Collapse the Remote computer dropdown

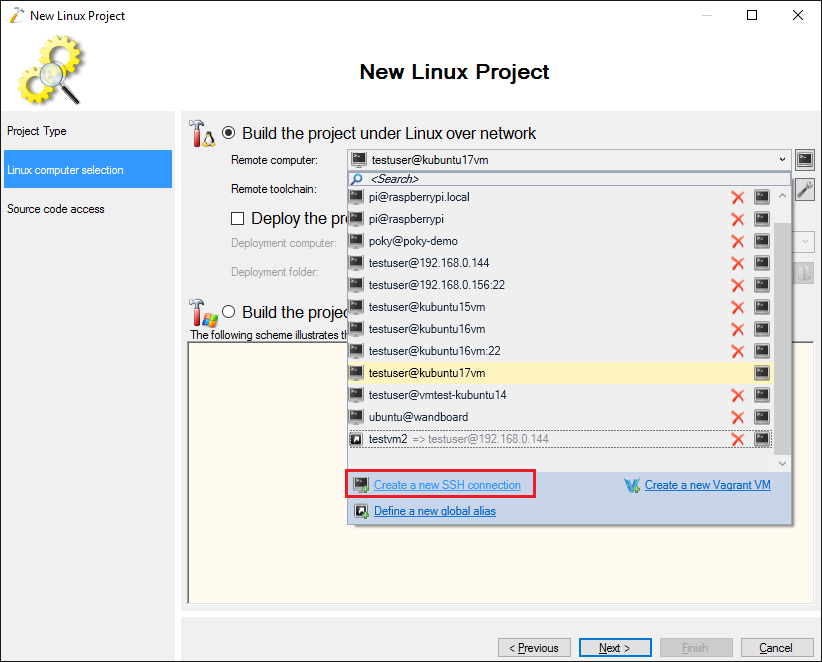pyautogui.click(x=782, y=160)
